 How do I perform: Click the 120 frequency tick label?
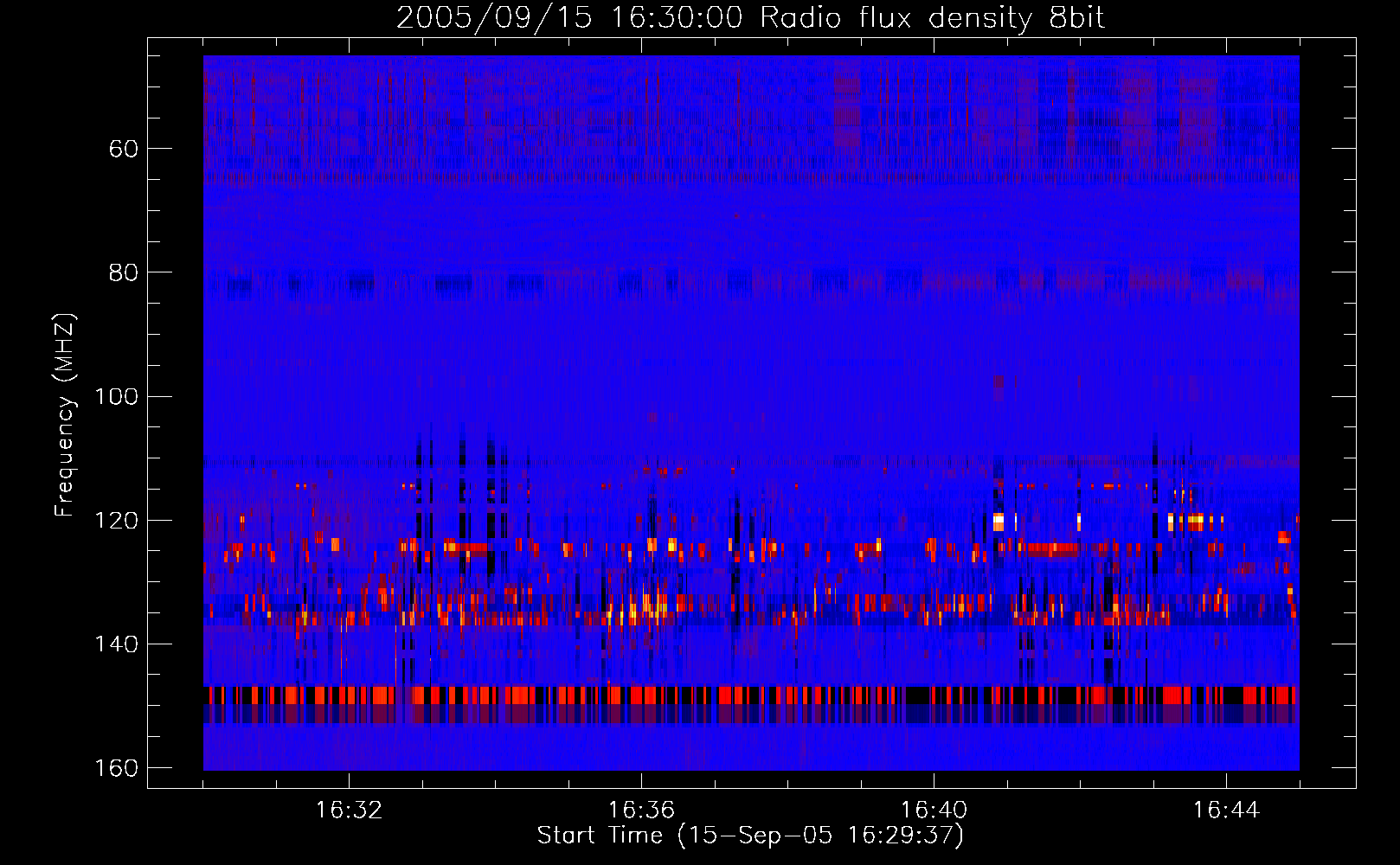pyautogui.click(x=117, y=521)
